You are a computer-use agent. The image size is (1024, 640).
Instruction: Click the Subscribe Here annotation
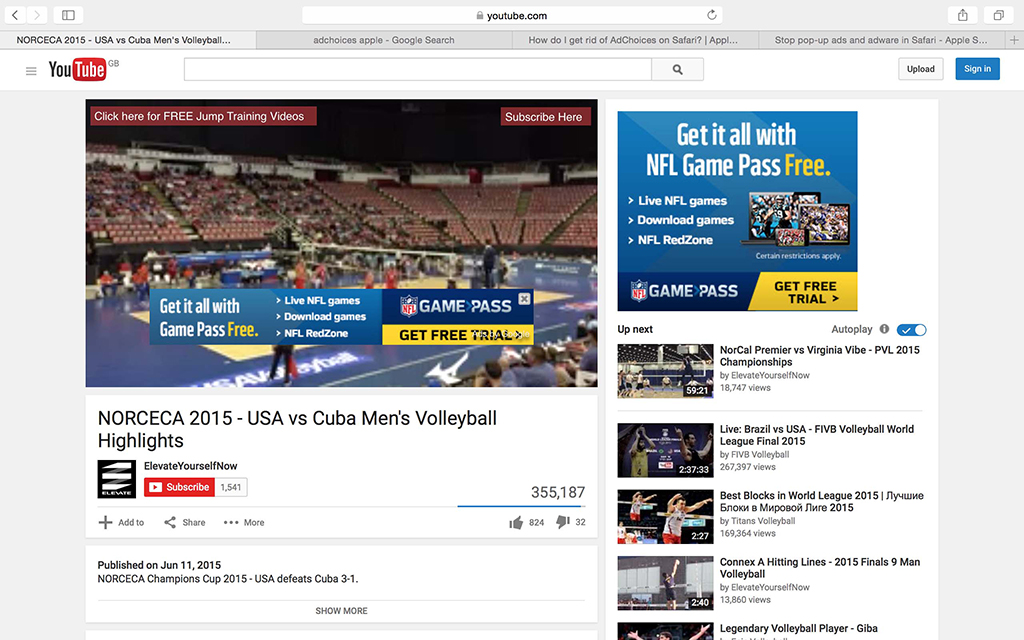[x=544, y=117]
